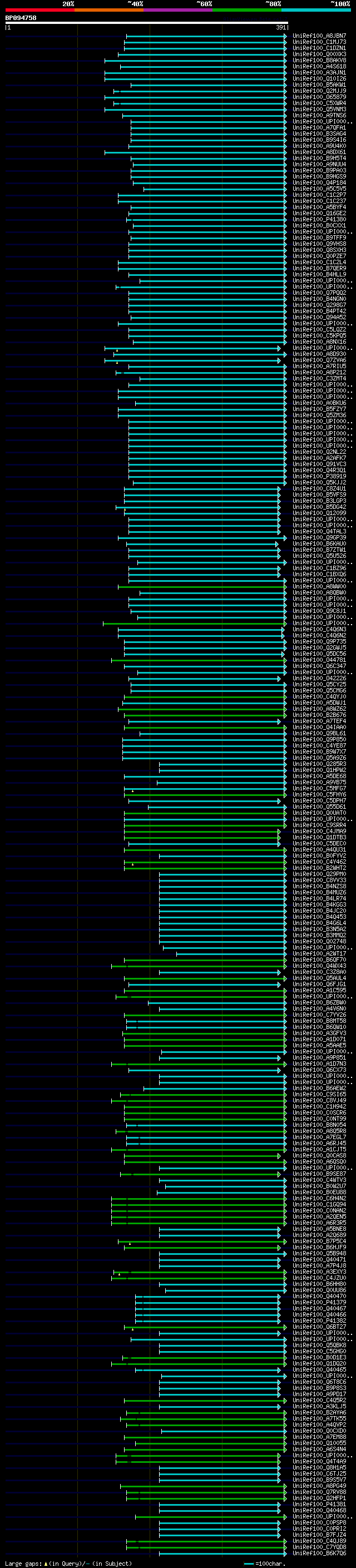Screen dimensions: 356x1568
Task: Click the white query sequence bar
Action: click(147, 23)
